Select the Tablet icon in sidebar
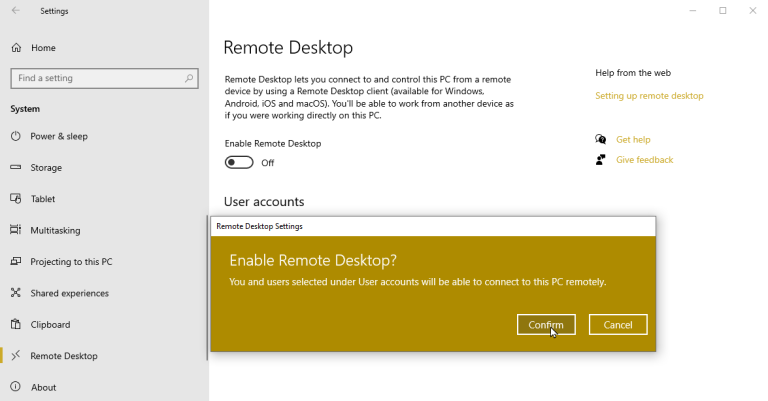768x401 pixels. (16, 199)
